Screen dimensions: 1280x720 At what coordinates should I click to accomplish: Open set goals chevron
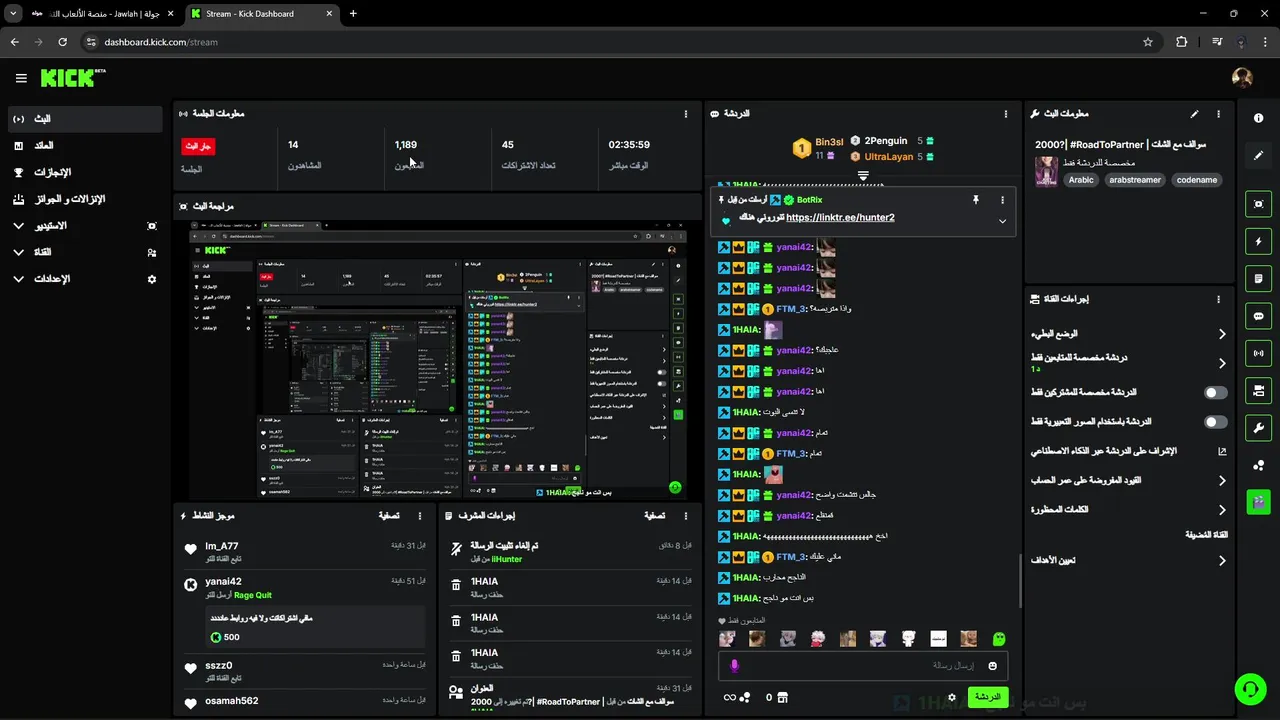click(x=1221, y=561)
